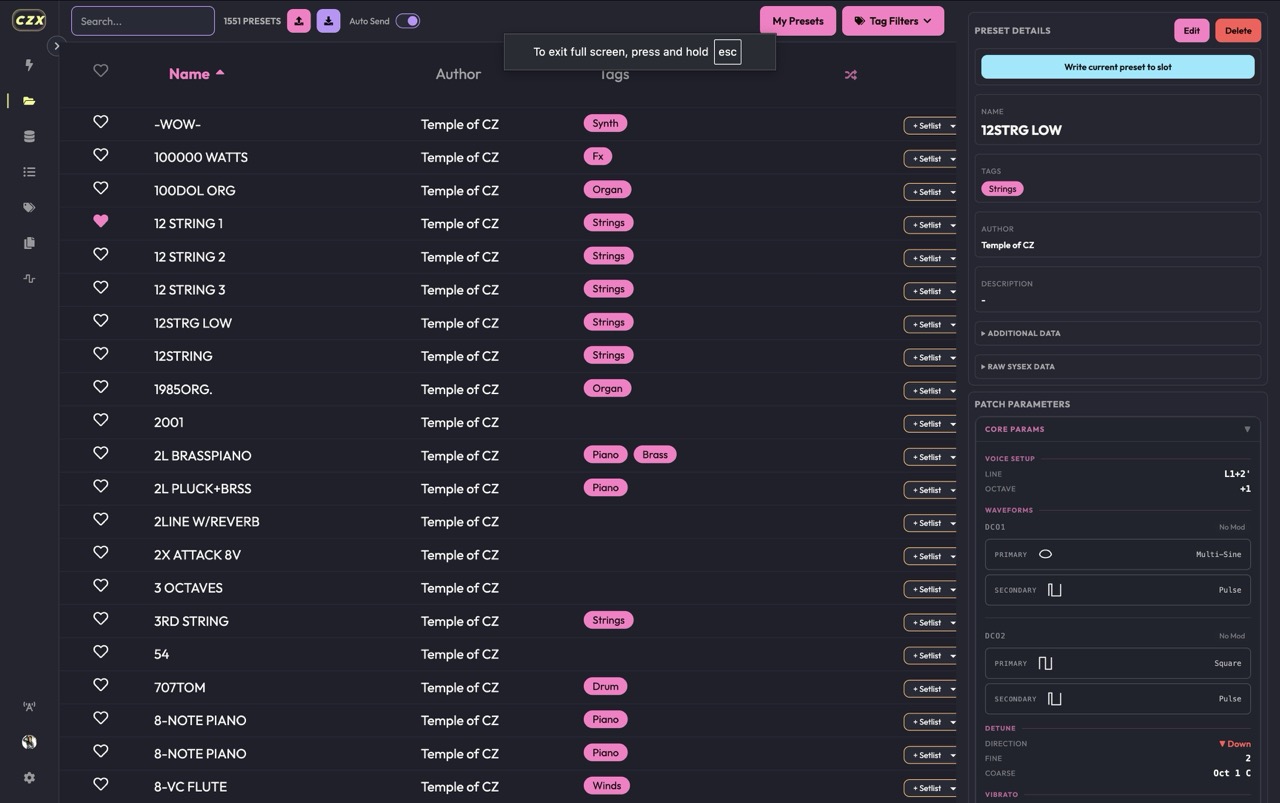Click the 12STRG LOW name in details
The height and width of the screenshot is (803, 1280).
coord(1021,130)
